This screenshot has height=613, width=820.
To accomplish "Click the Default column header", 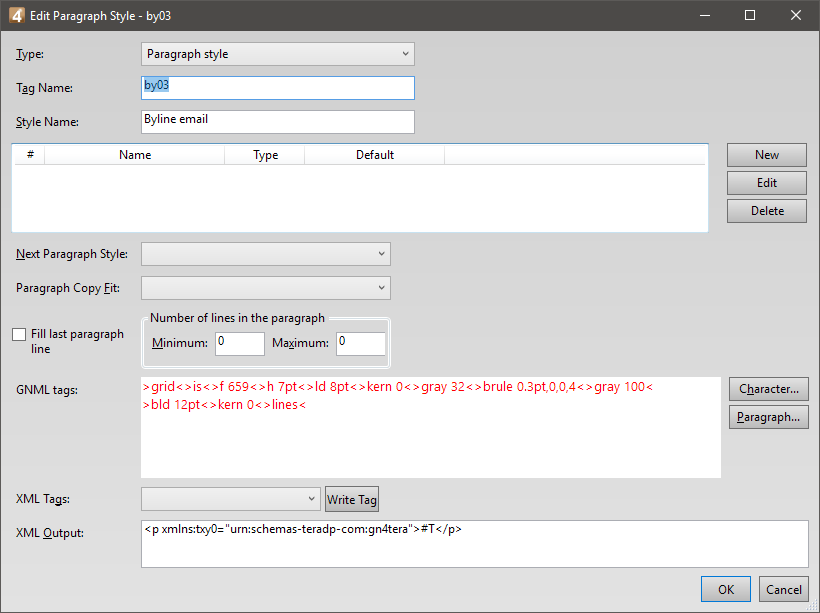I will coord(374,155).
